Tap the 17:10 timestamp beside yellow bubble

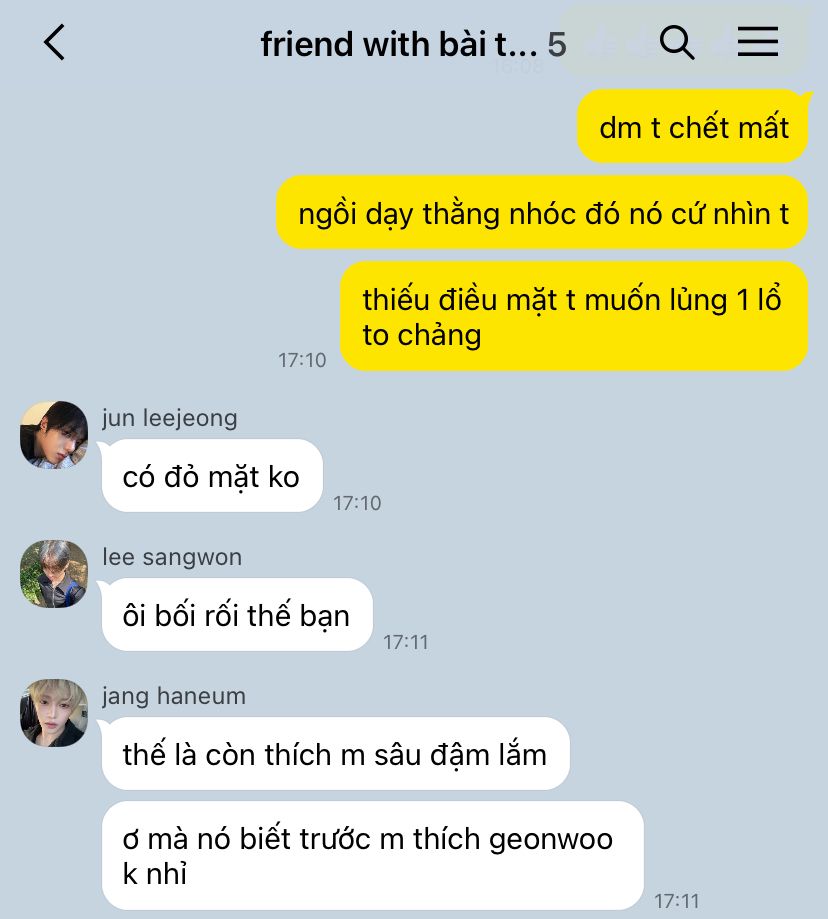[302, 360]
